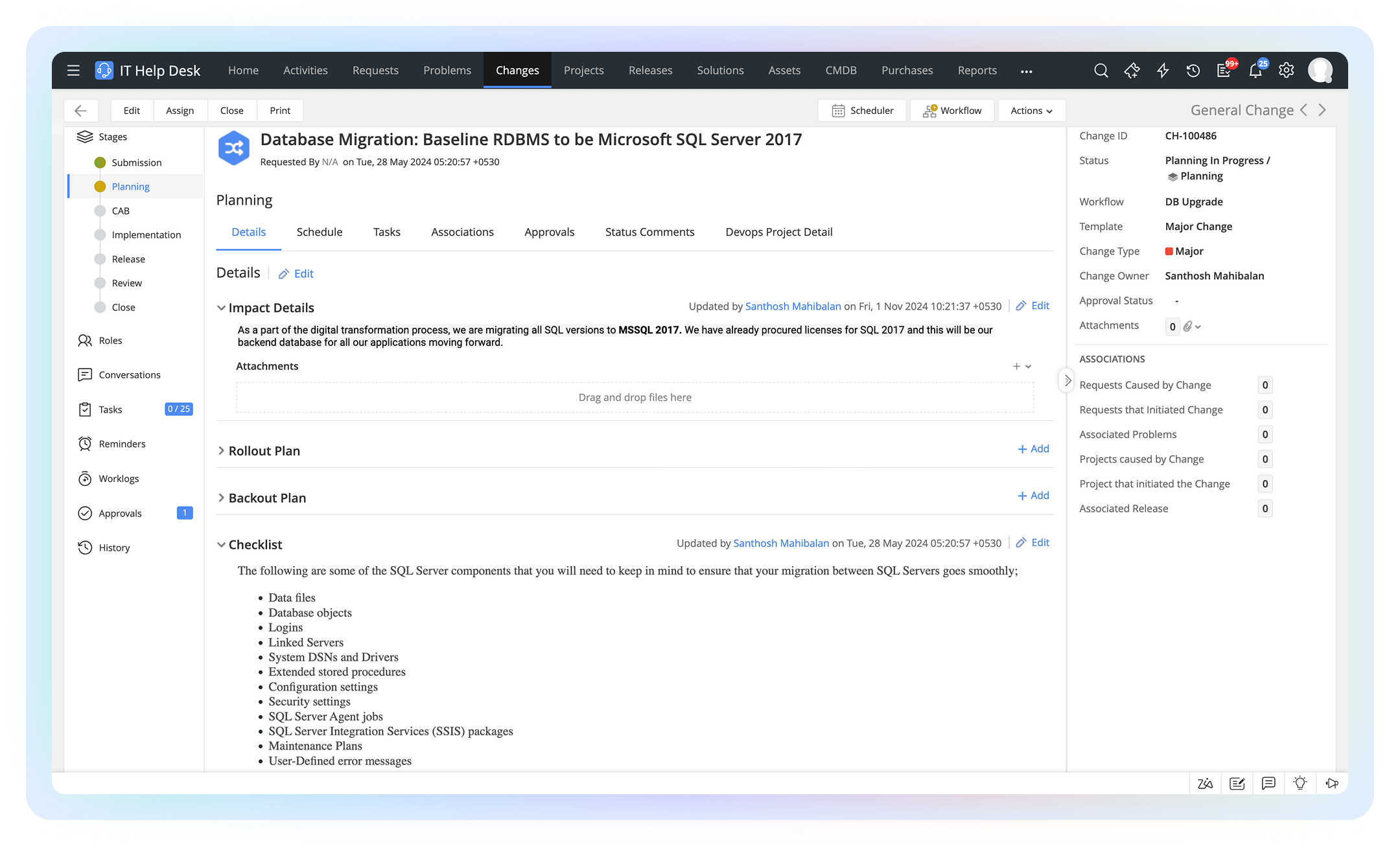Open the recent history clock icon

1193,71
